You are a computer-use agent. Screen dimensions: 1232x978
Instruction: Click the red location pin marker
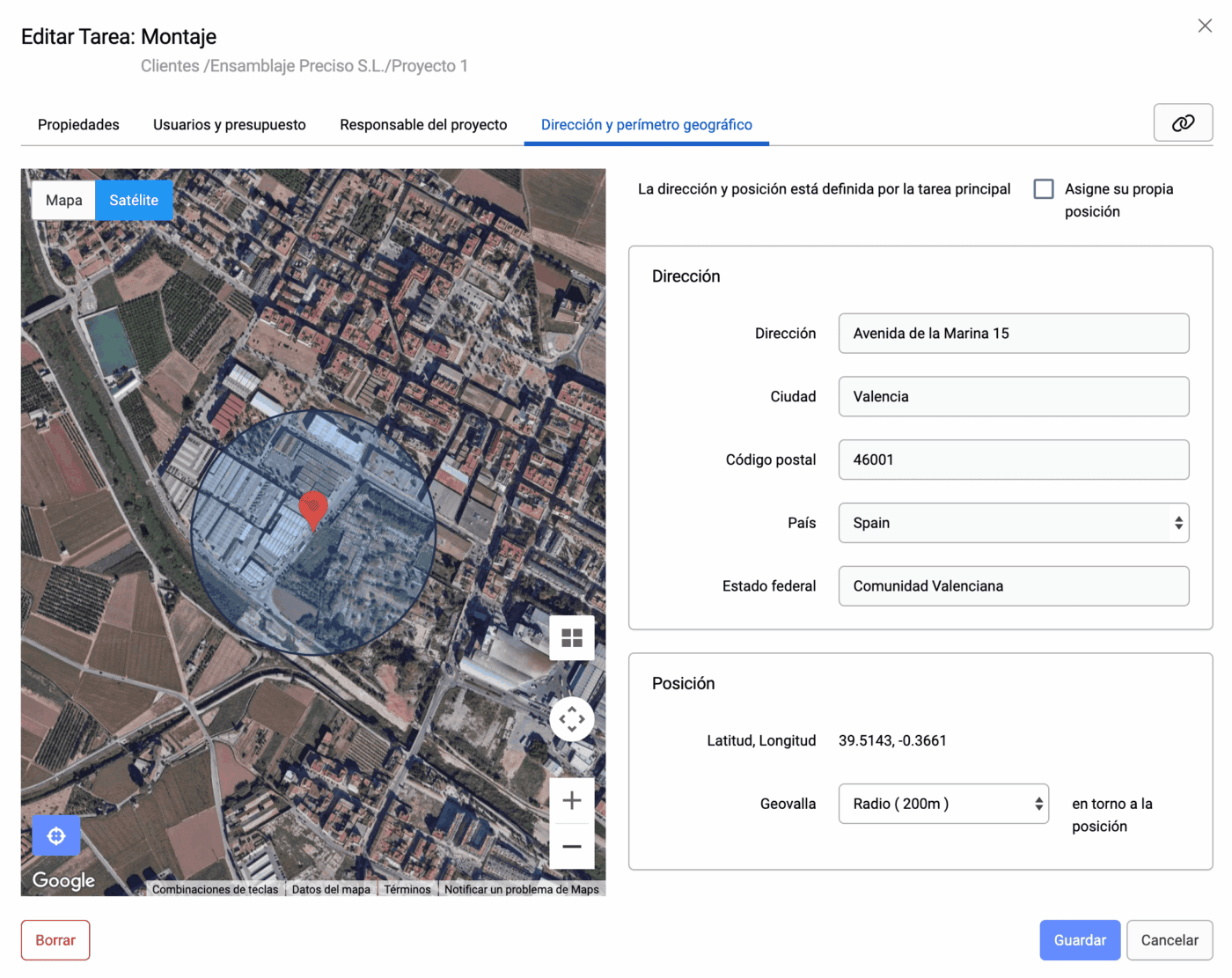pos(313,509)
